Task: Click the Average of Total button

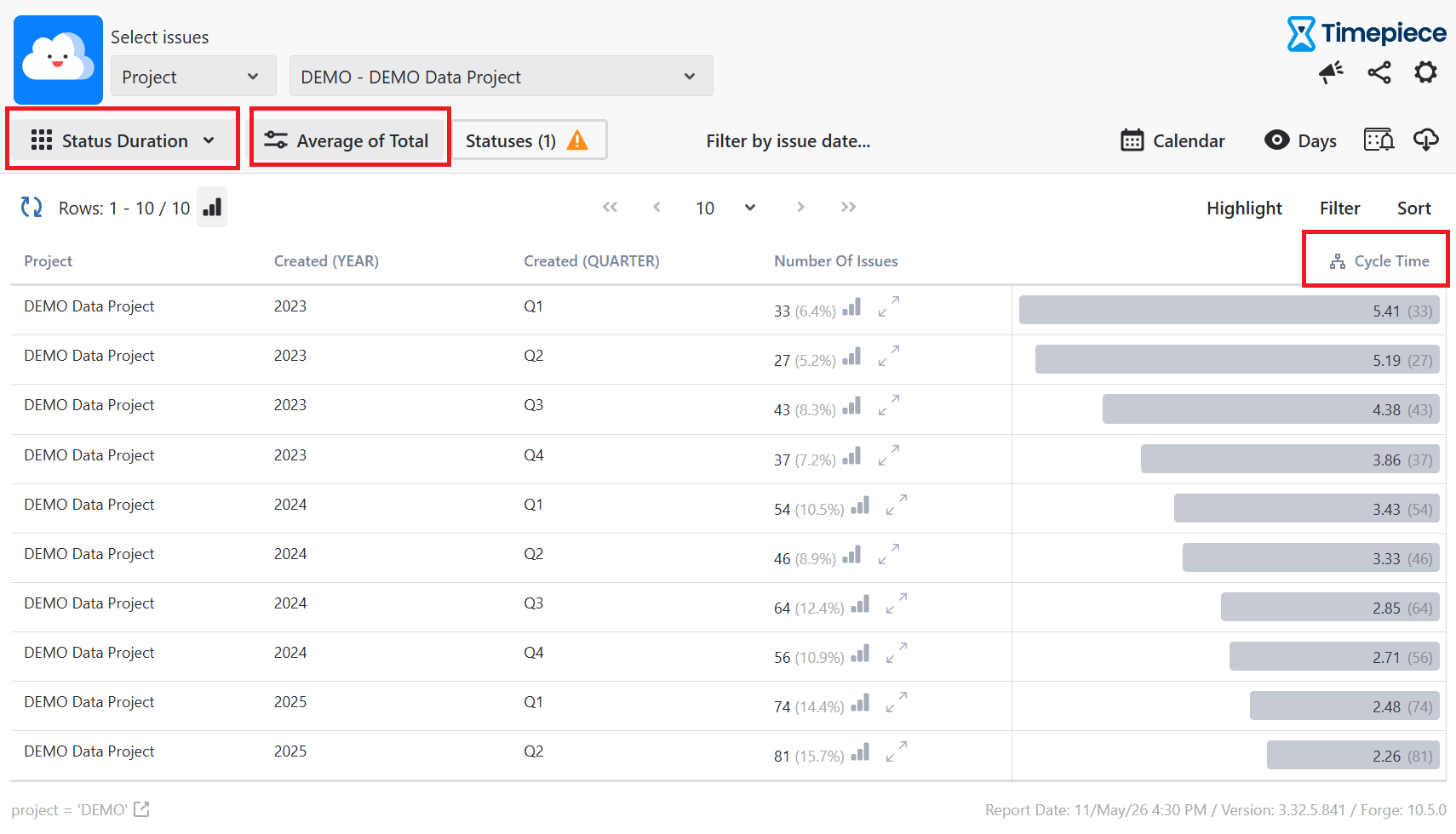Action: click(x=350, y=140)
